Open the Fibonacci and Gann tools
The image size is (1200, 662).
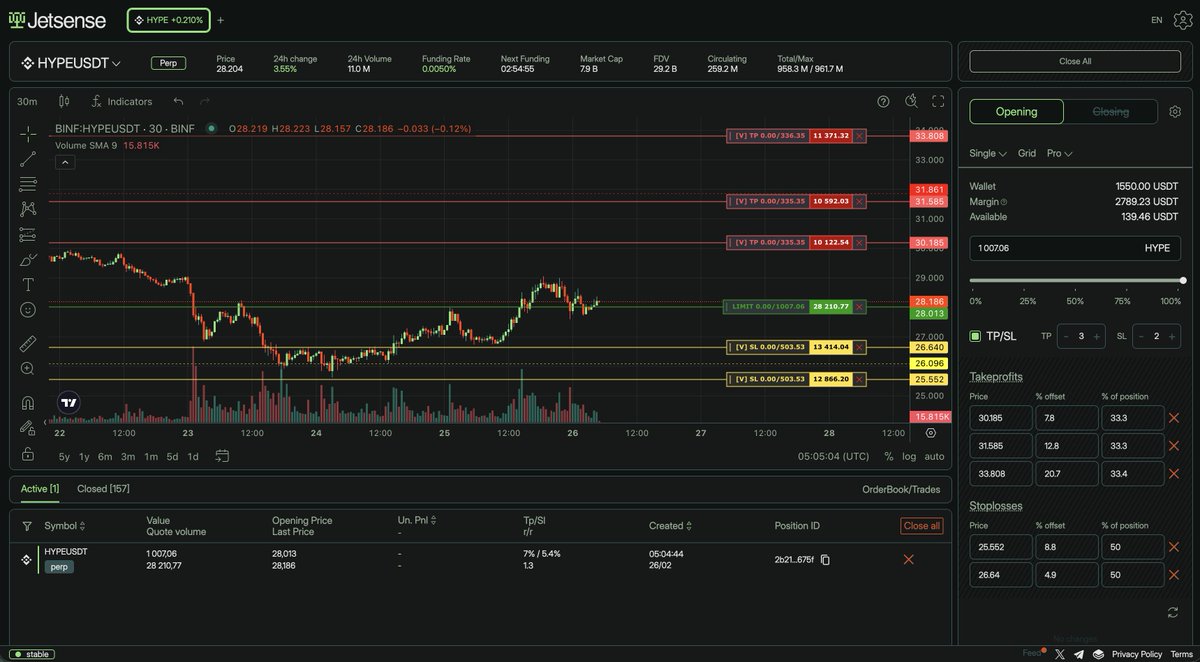(28, 184)
